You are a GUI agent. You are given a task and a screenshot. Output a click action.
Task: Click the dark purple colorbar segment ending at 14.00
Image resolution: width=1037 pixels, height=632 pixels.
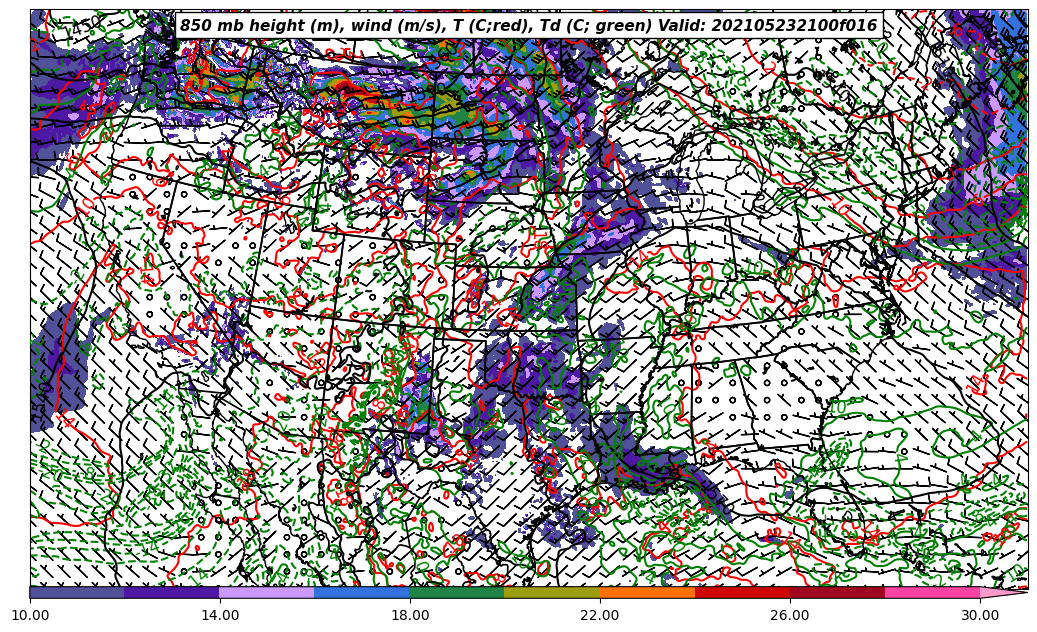(x=172, y=592)
